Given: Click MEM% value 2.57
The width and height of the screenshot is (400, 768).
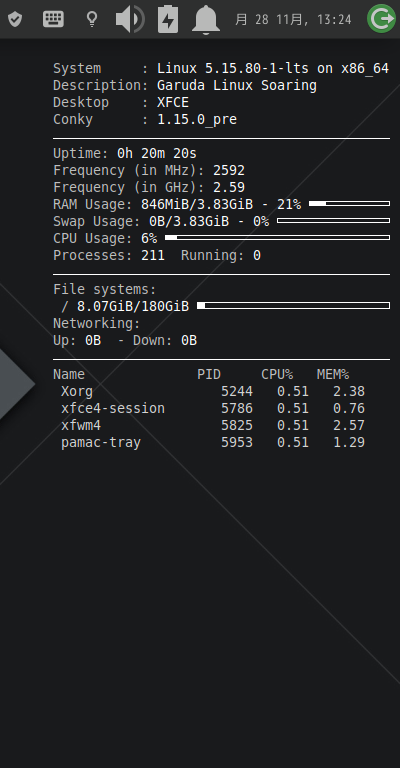Looking at the screenshot, I should (349, 425).
